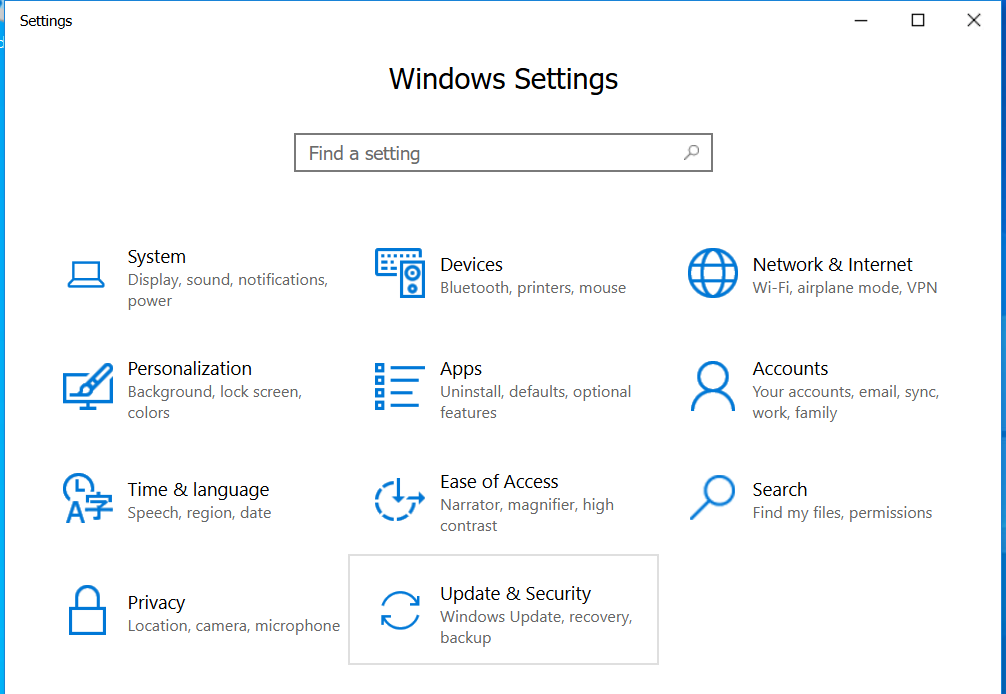Open Accounts via the person icon
1006x694 pixels.
[712, 386]
